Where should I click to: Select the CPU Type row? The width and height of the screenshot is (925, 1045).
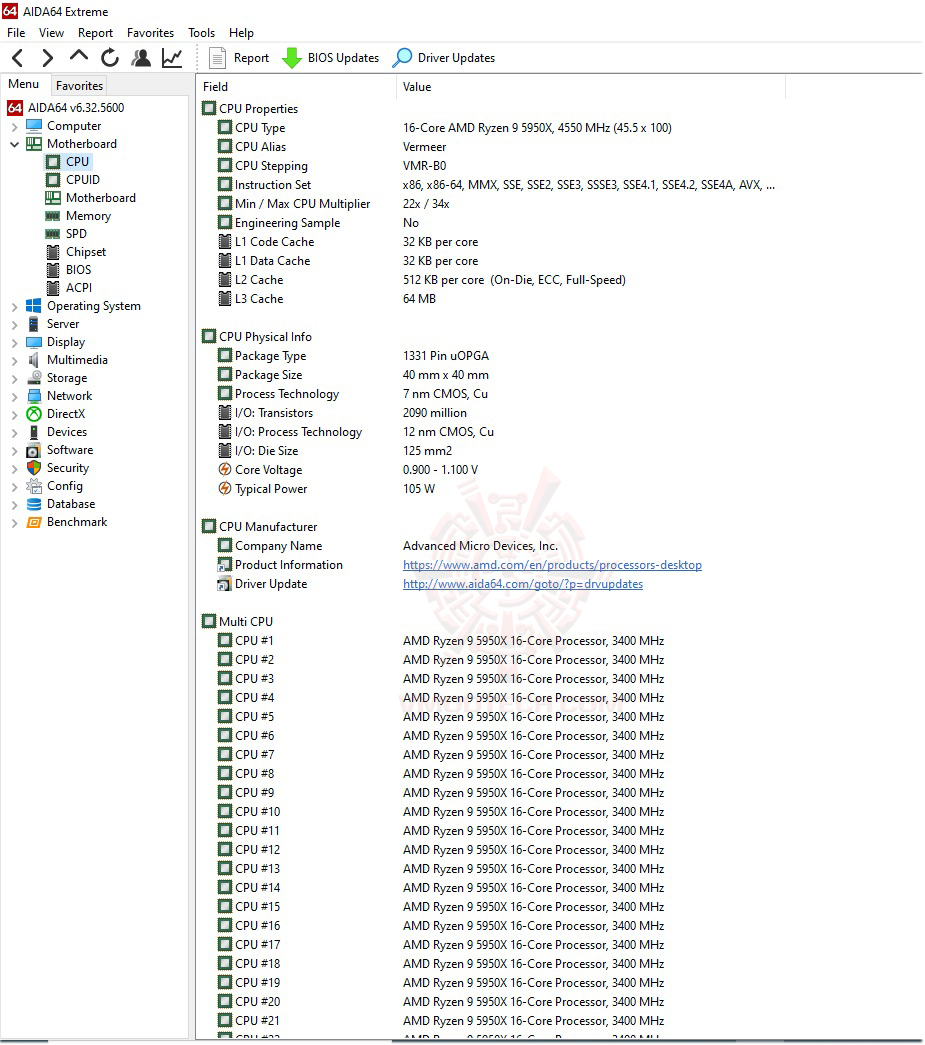point(492,127)
